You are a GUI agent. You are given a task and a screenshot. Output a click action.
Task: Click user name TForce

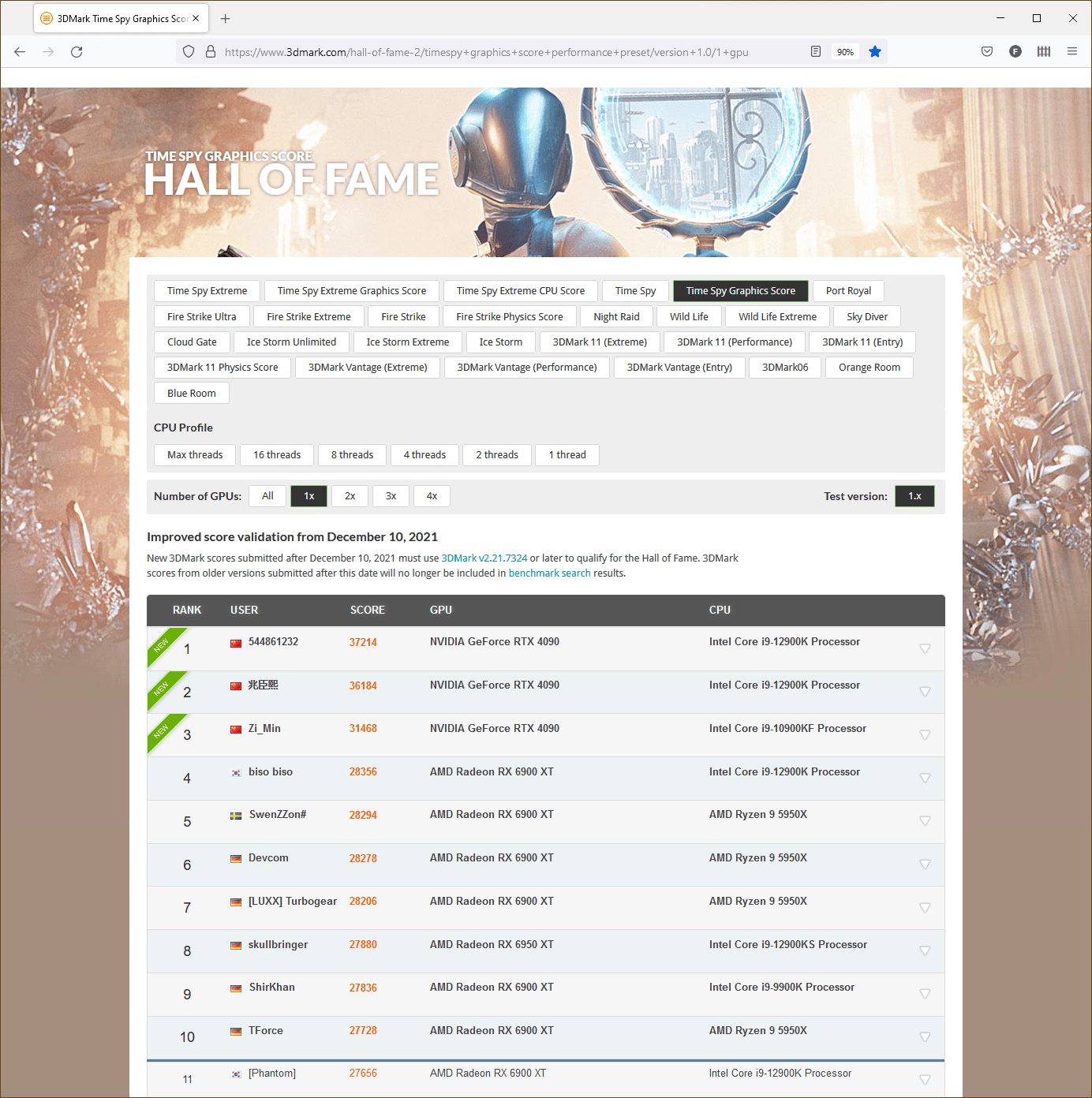pyautogui.click(x=266, y=1031)
